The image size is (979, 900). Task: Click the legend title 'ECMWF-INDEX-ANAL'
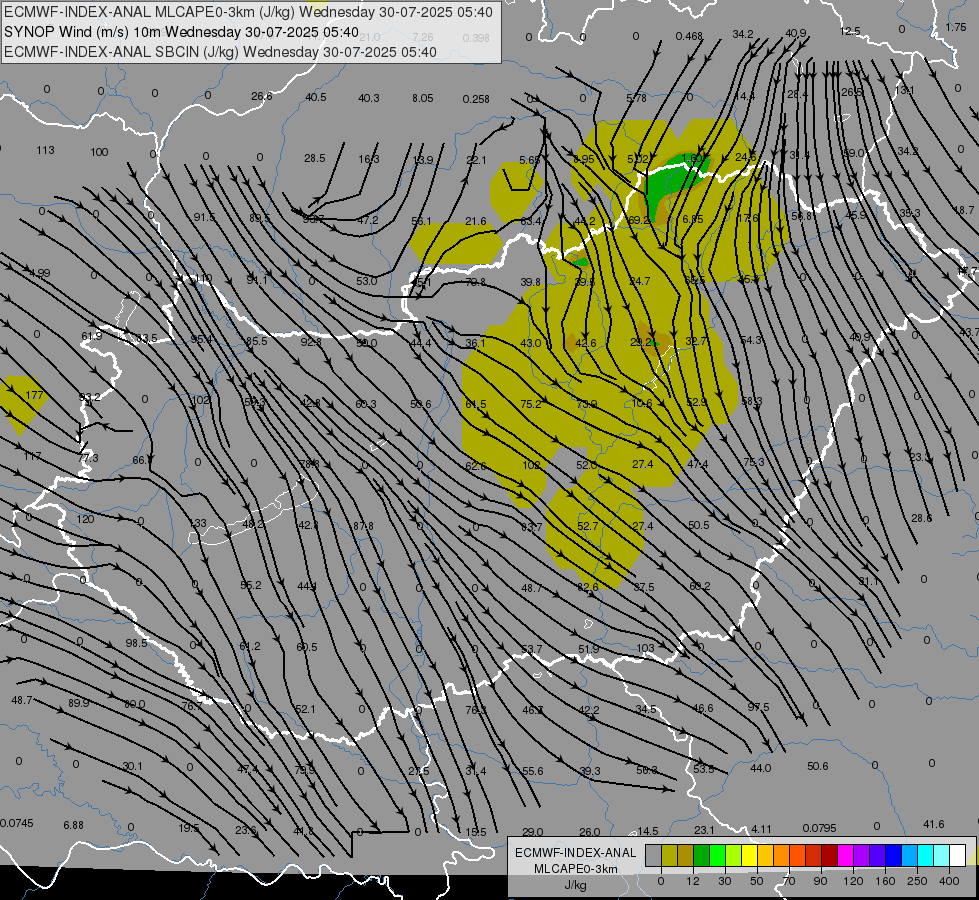point(575,853)
